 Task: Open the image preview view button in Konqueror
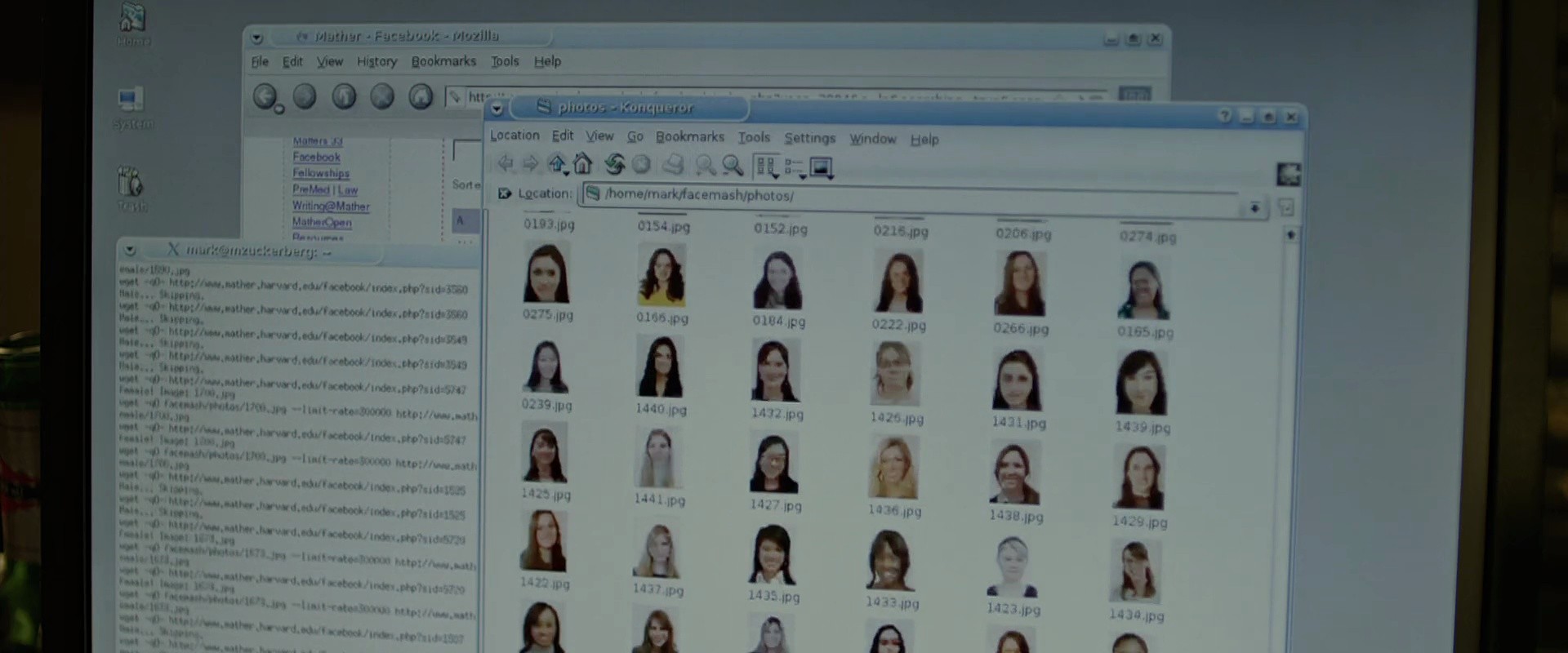pyautogui.click(x=821, y=168)
